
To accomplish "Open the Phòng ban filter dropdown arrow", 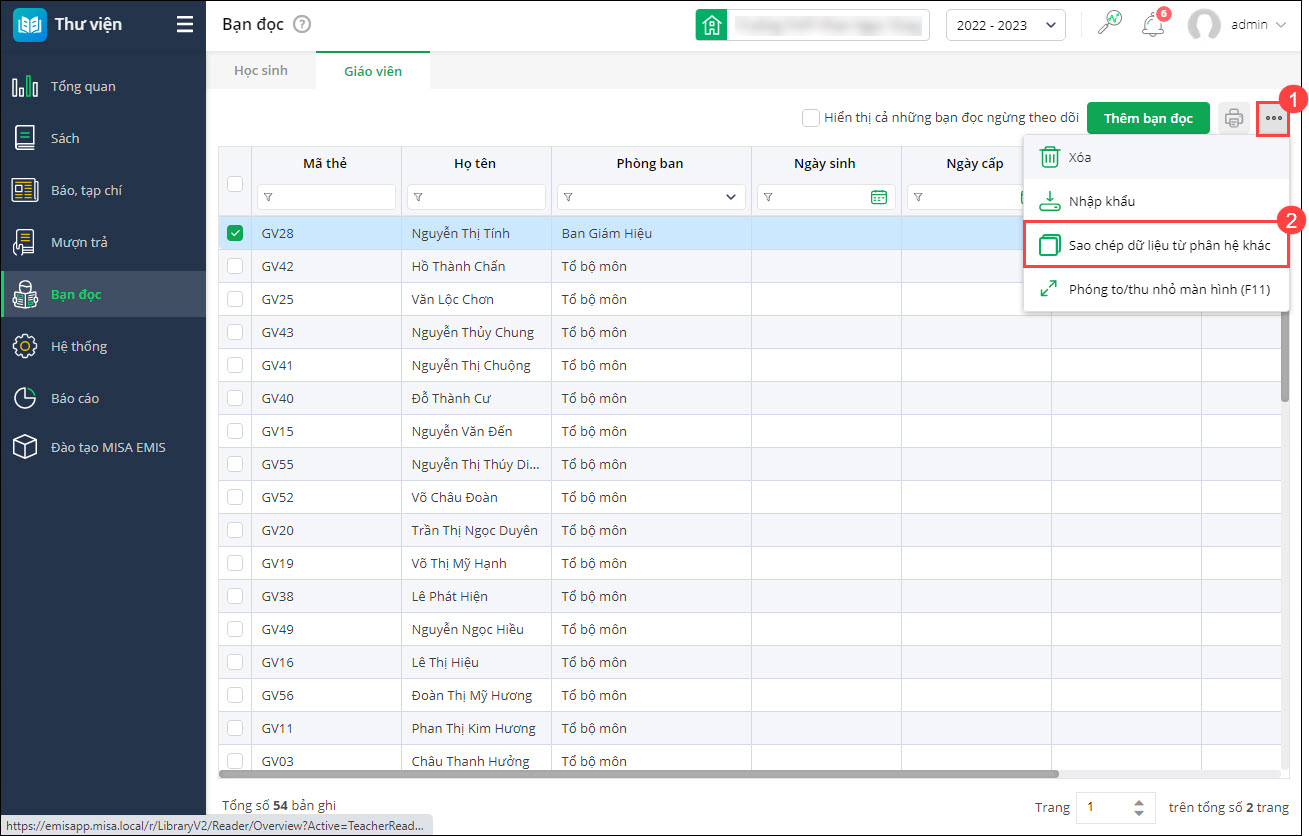I will [x=730, y=197].
